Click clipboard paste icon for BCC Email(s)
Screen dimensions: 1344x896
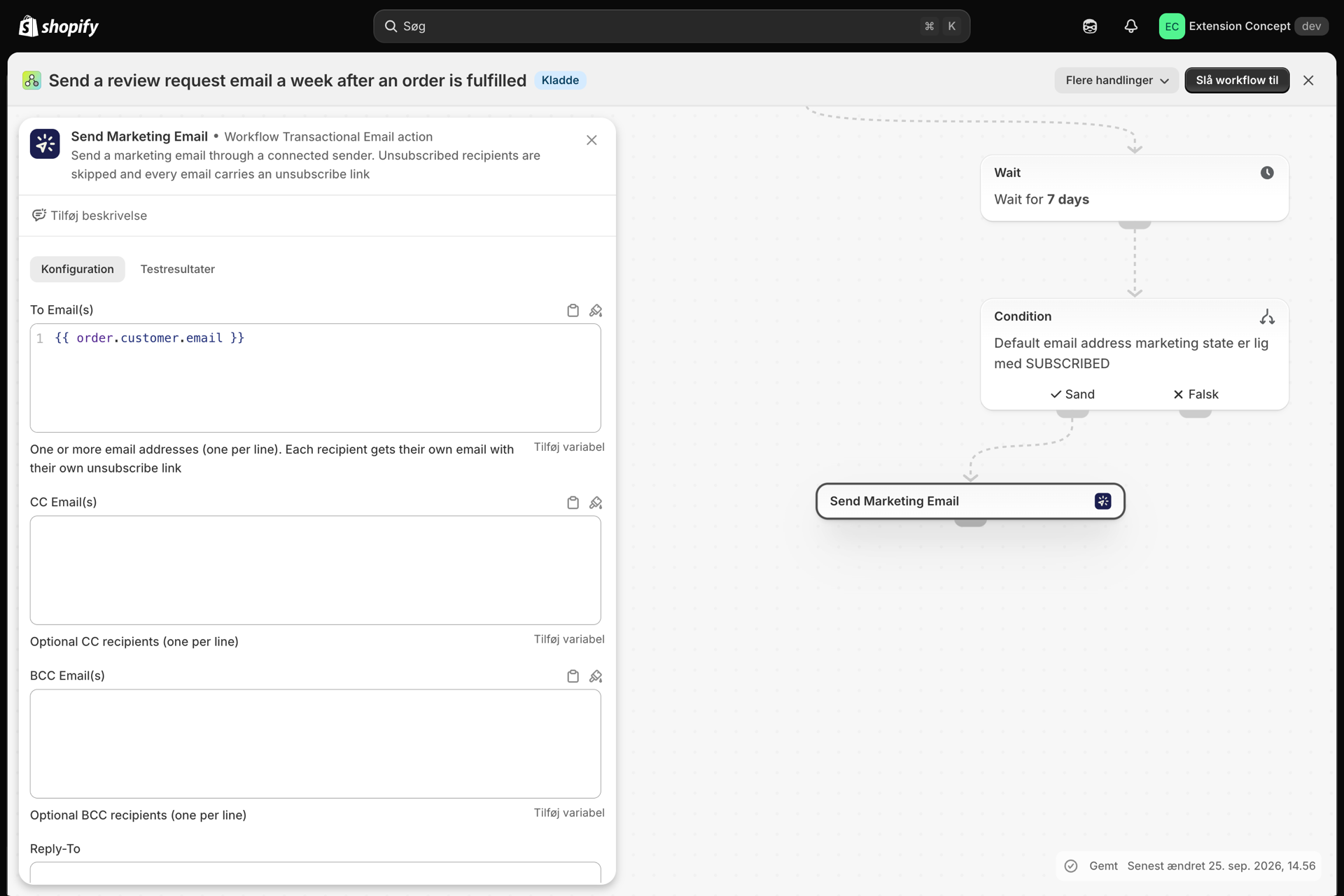[573, 677]
